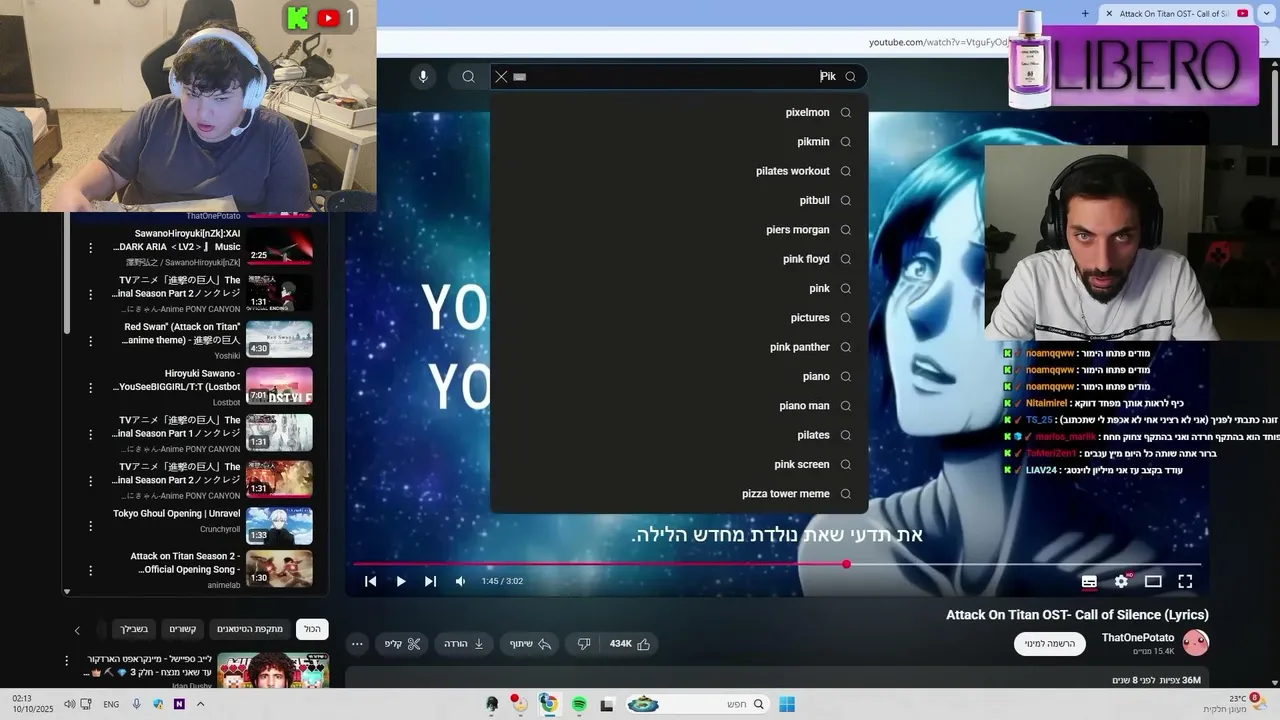The width and height of the screenshot is (1280, 720).
Task: Open the Windows Start menu
Action: [x=787, y=705]
